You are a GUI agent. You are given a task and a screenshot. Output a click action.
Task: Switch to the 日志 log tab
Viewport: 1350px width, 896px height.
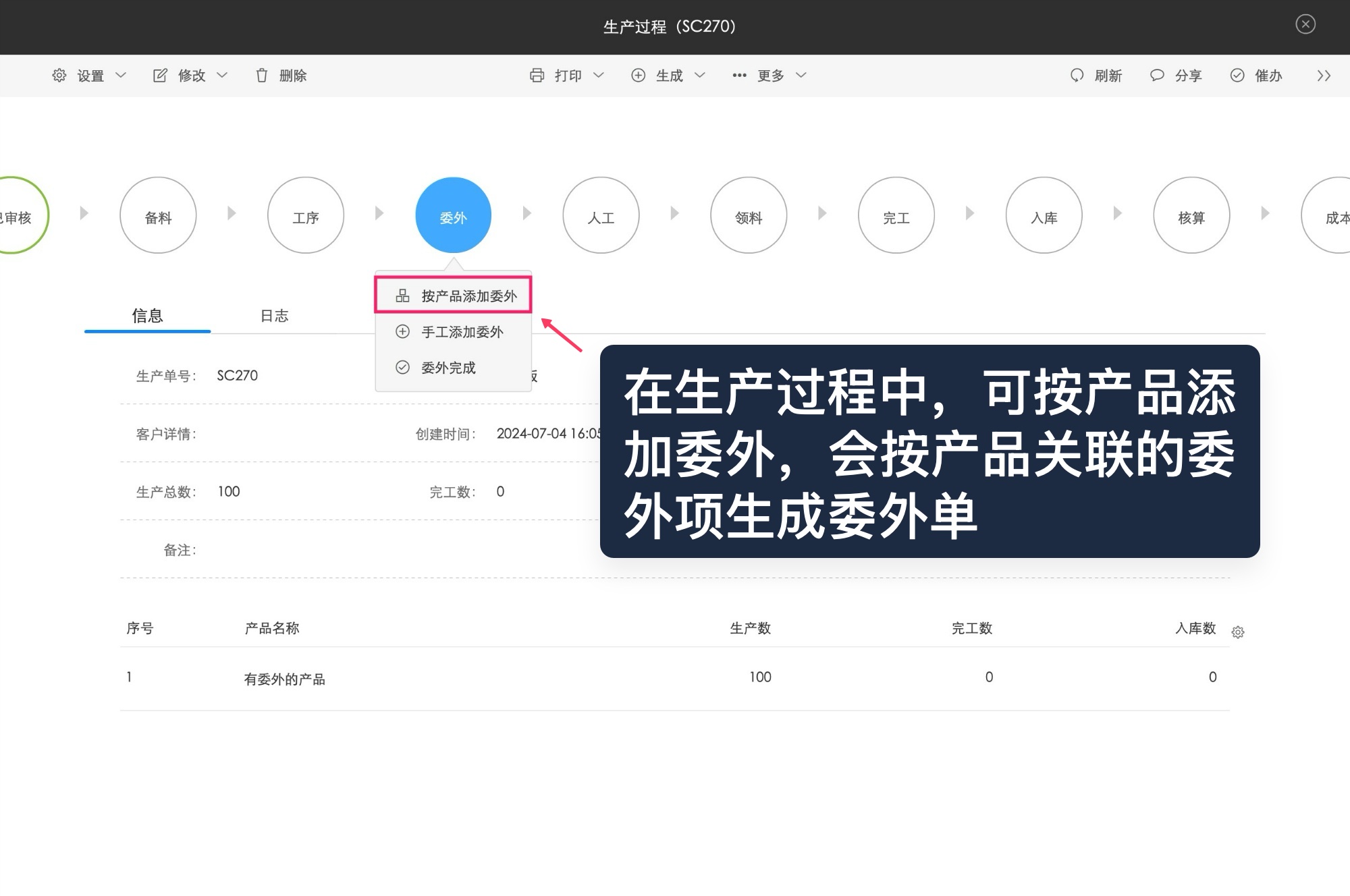pyautogui.click(x=274, y=315)
